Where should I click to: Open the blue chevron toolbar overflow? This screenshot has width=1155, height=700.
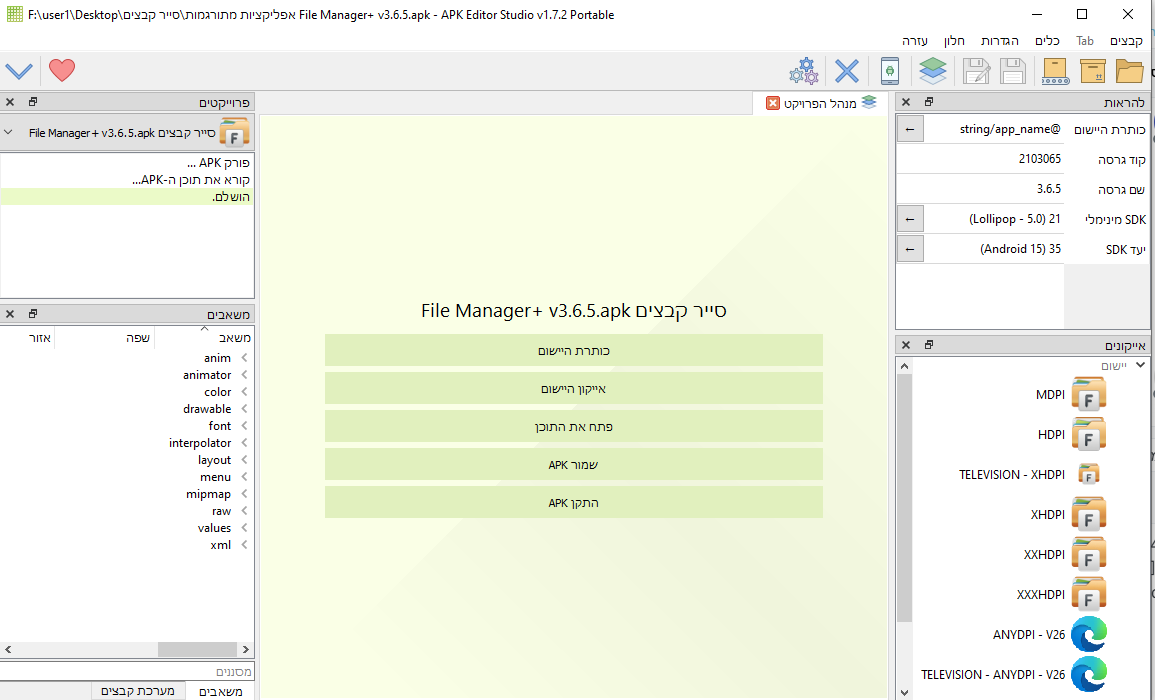click(x=19, y=71)
